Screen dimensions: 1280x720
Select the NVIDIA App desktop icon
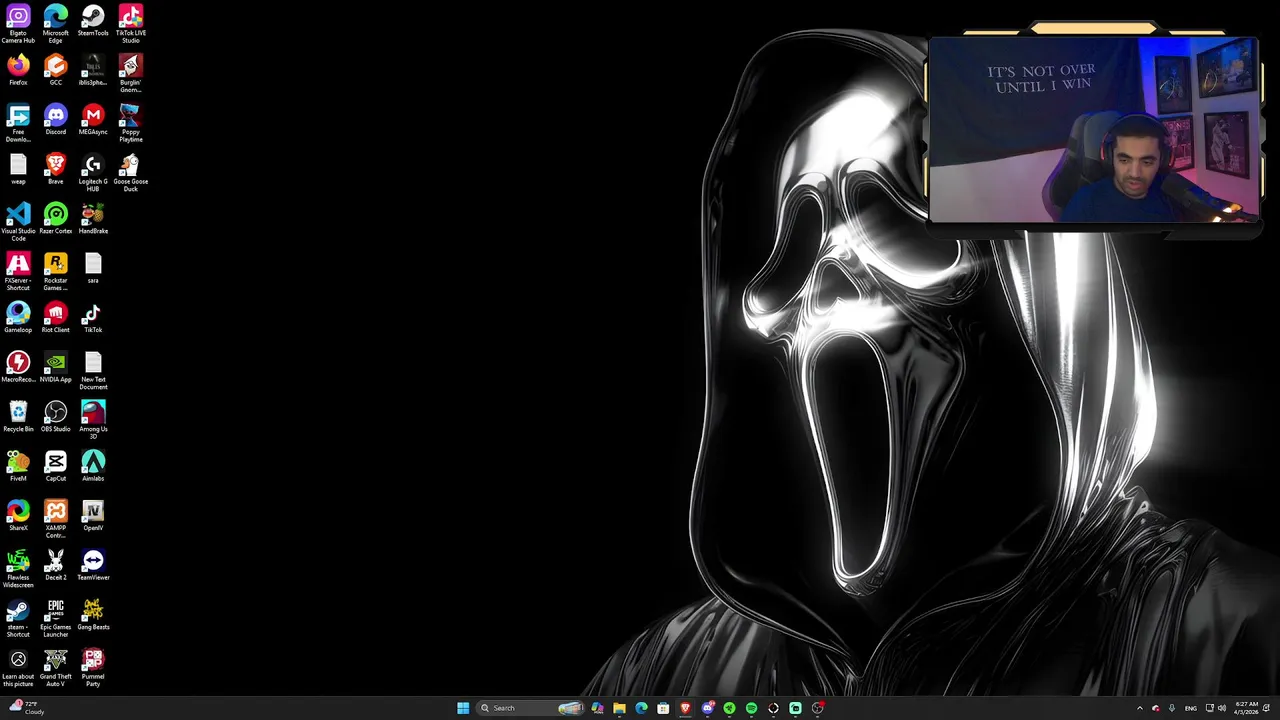55,368
